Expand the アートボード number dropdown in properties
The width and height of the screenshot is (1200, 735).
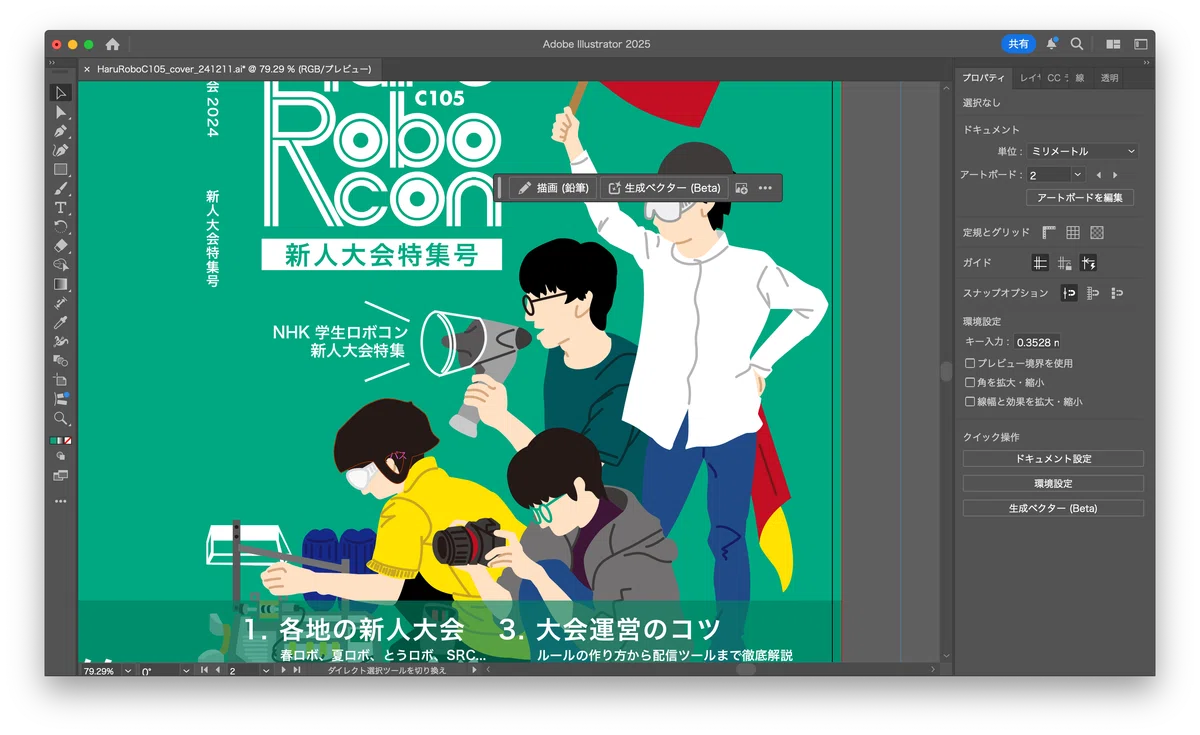(x=1077, y=175)
